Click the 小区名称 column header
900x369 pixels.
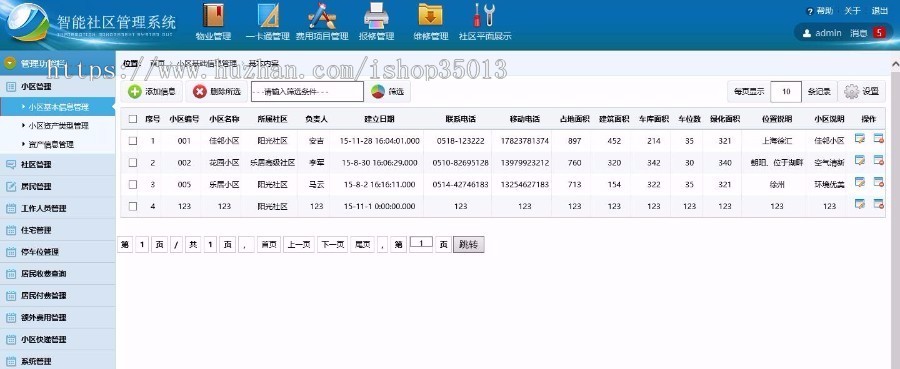(224, 119)
